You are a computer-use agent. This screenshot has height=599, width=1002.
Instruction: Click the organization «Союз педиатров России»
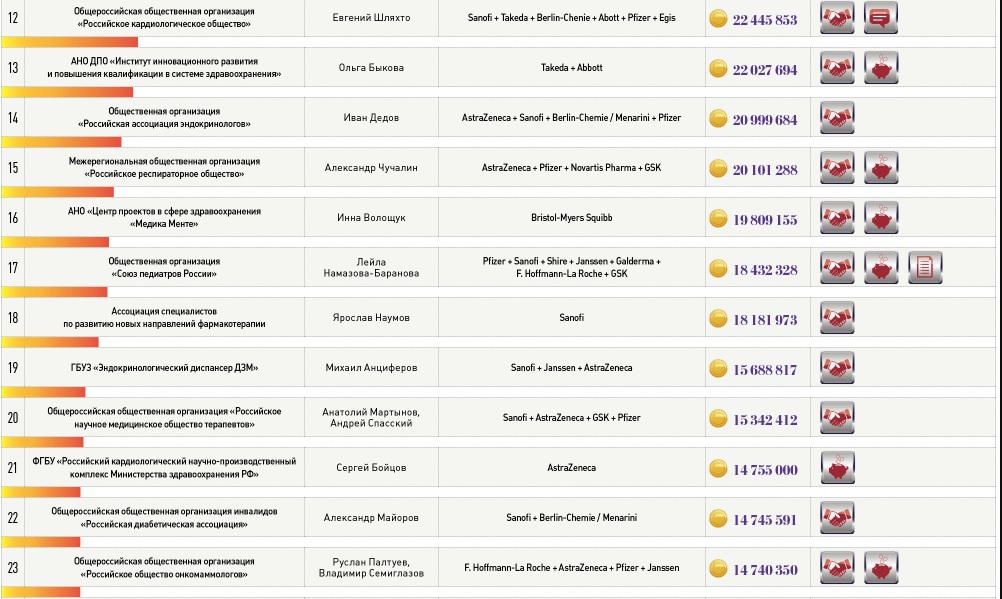(164, 273)
